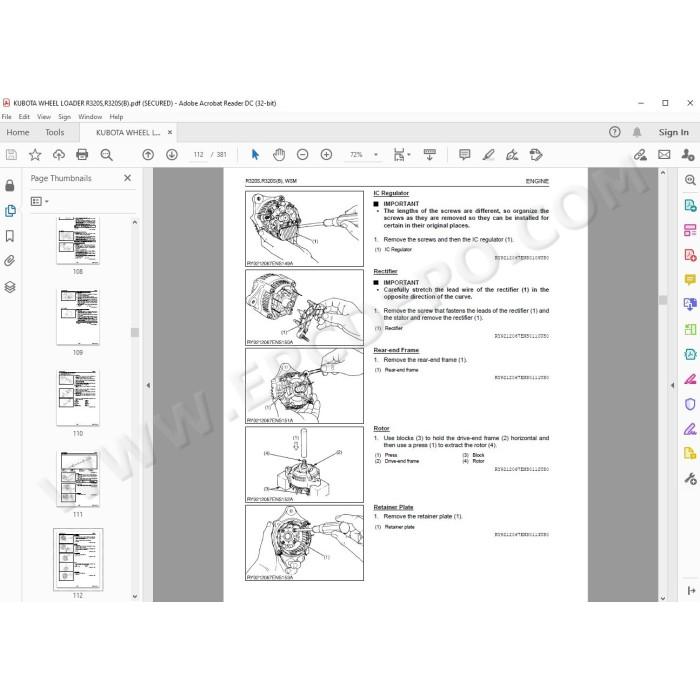Select page 111 thumbnail
700x700 pixels.
pyautogui.click(x=78, y=479)
